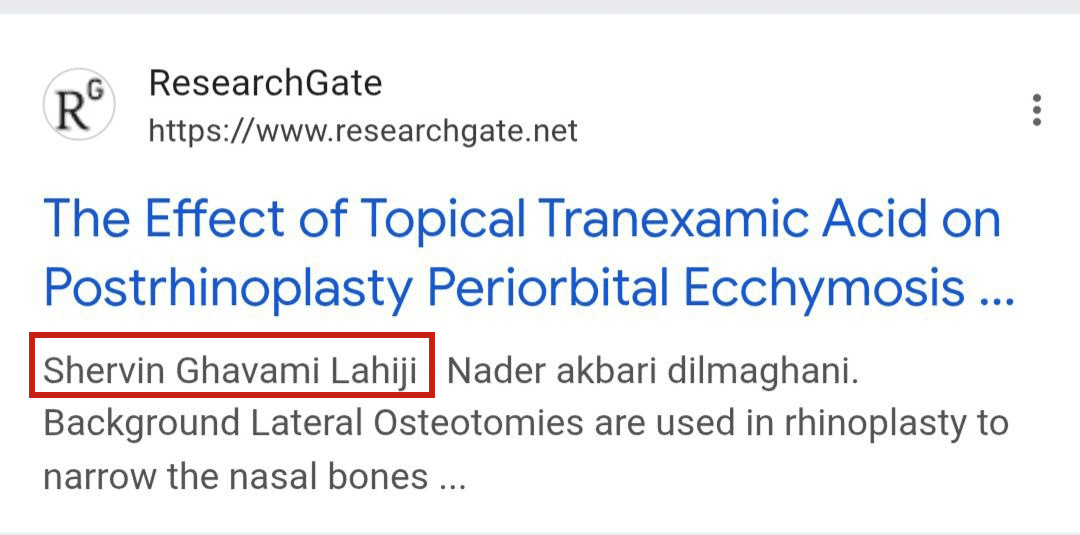This screenshot has width=1080, height=535.
Task: Click the word Periorbital in the title
Action: [x=548, y=287]
